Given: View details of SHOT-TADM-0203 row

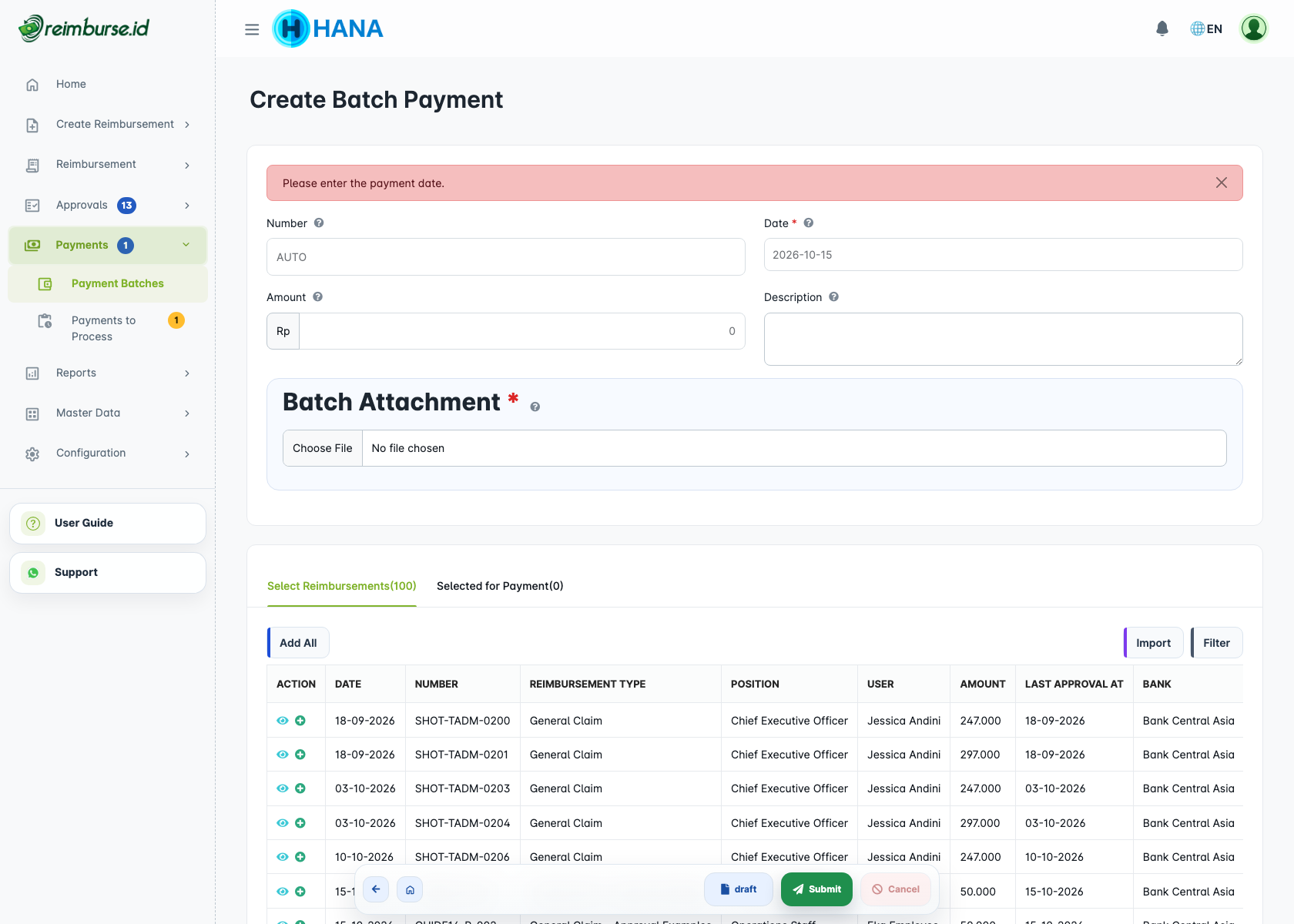Looking at the screenshot, I should [283, 788].
